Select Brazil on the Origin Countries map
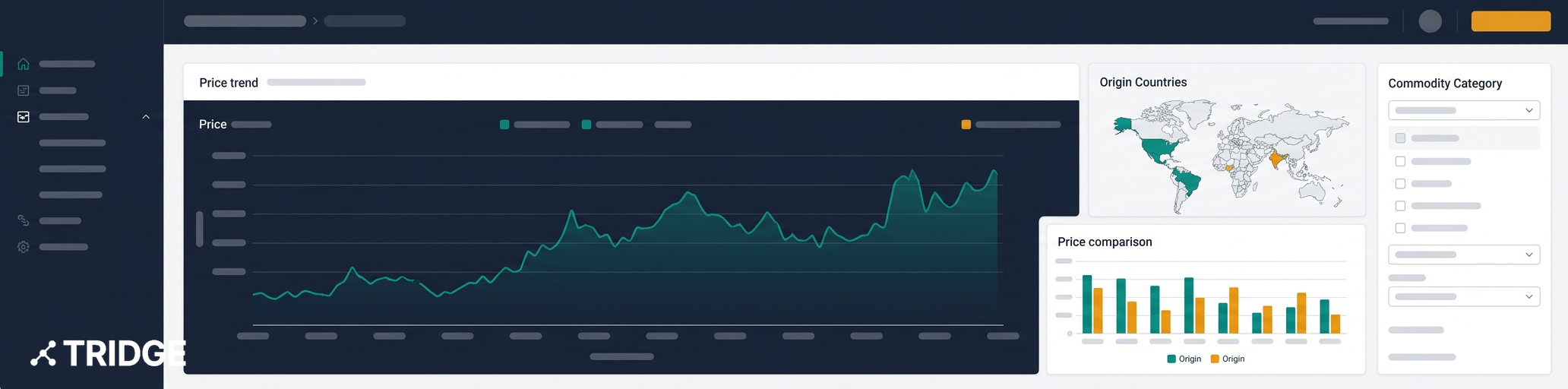 point(1187,182)
